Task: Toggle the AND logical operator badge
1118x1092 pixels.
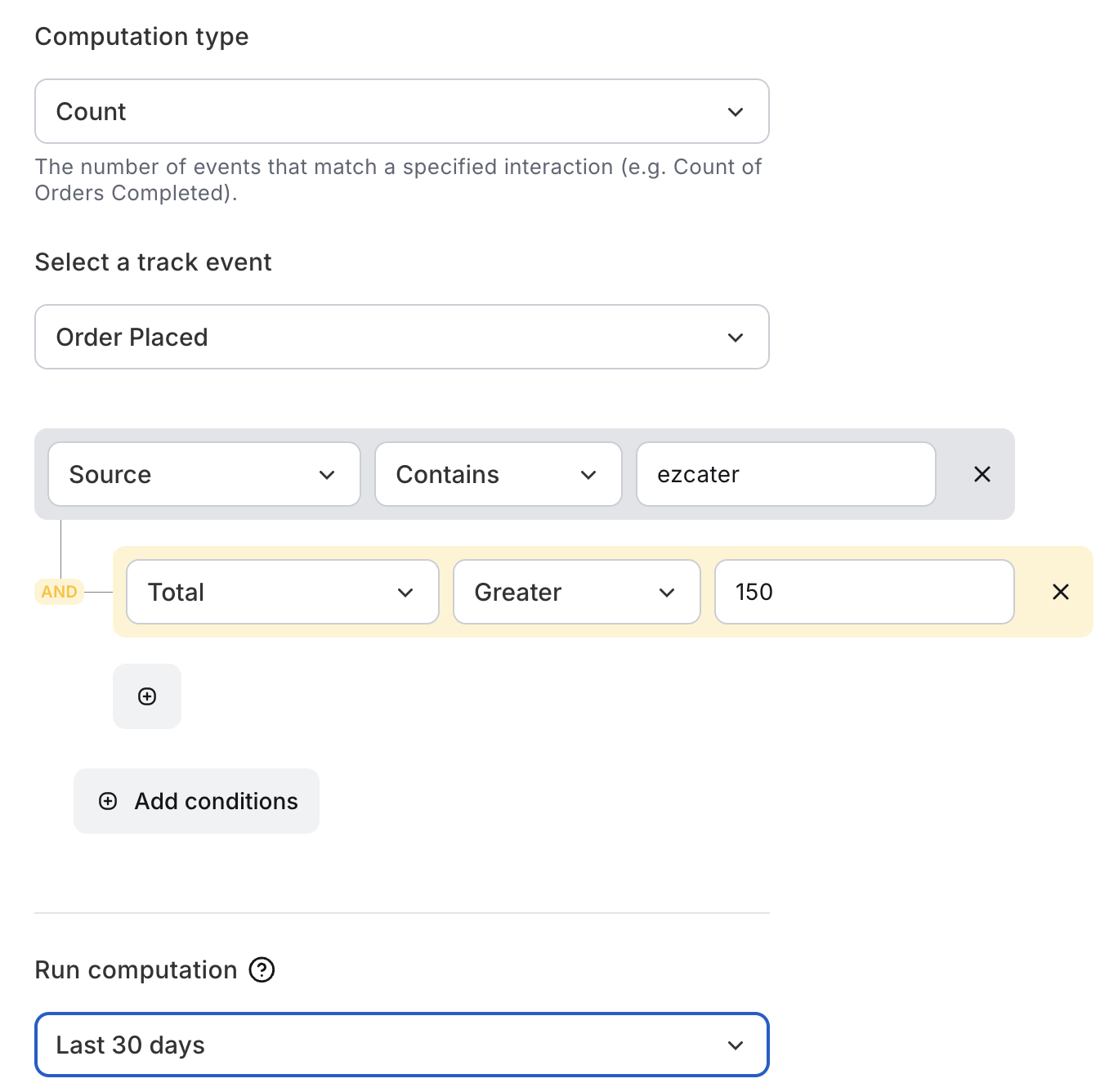Action: point(59,592)
